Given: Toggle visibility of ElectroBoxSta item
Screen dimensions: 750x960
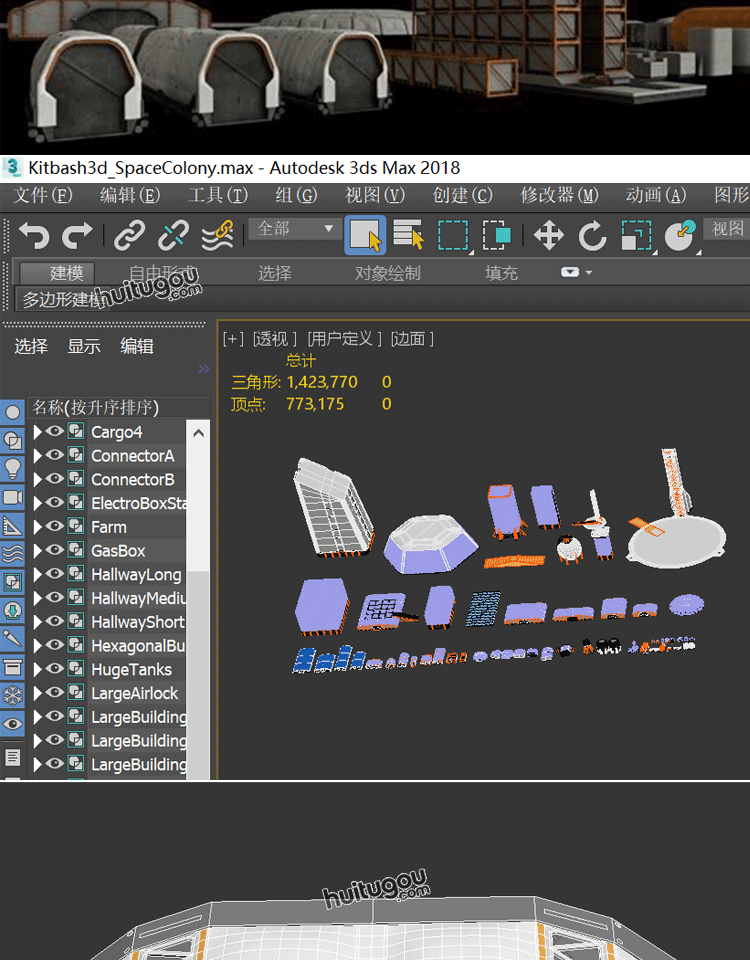Looking at the screenshot, I should (x=55, y=502).
